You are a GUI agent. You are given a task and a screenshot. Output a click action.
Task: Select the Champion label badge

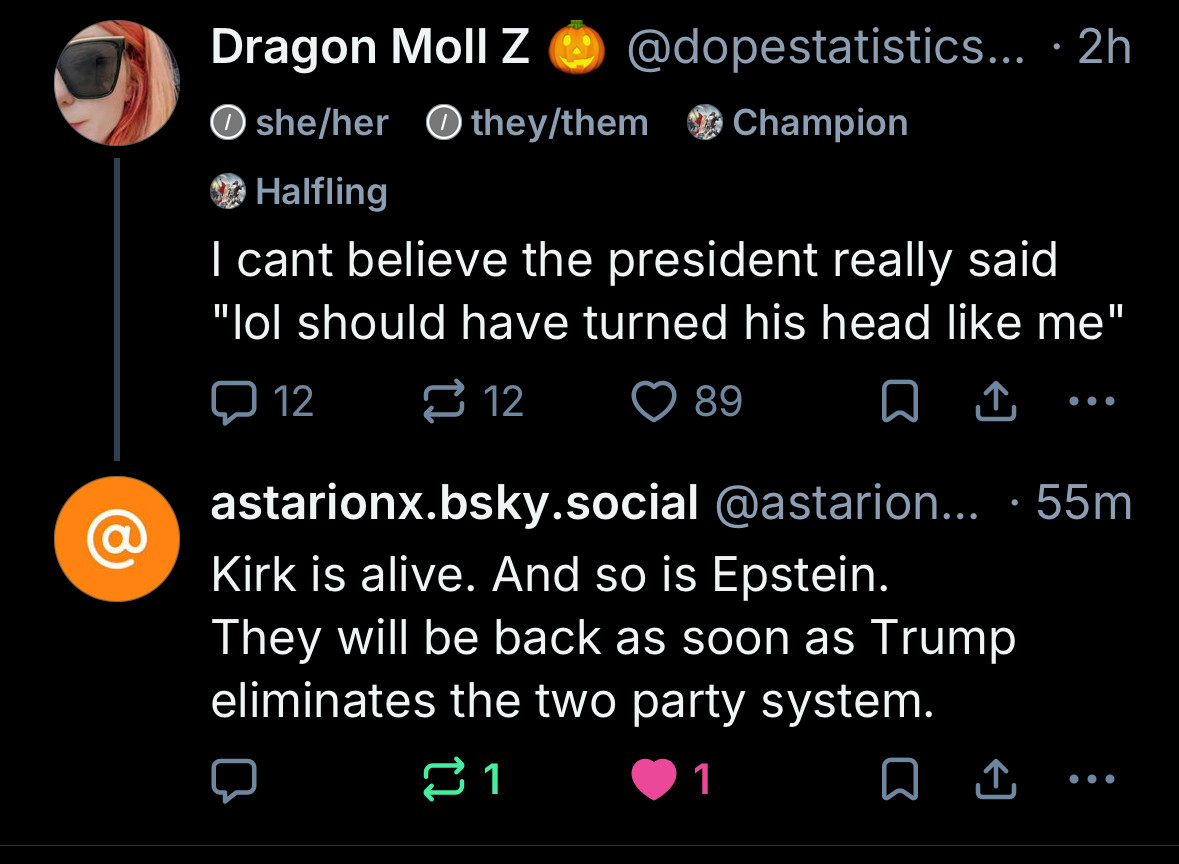pos(798,123)
